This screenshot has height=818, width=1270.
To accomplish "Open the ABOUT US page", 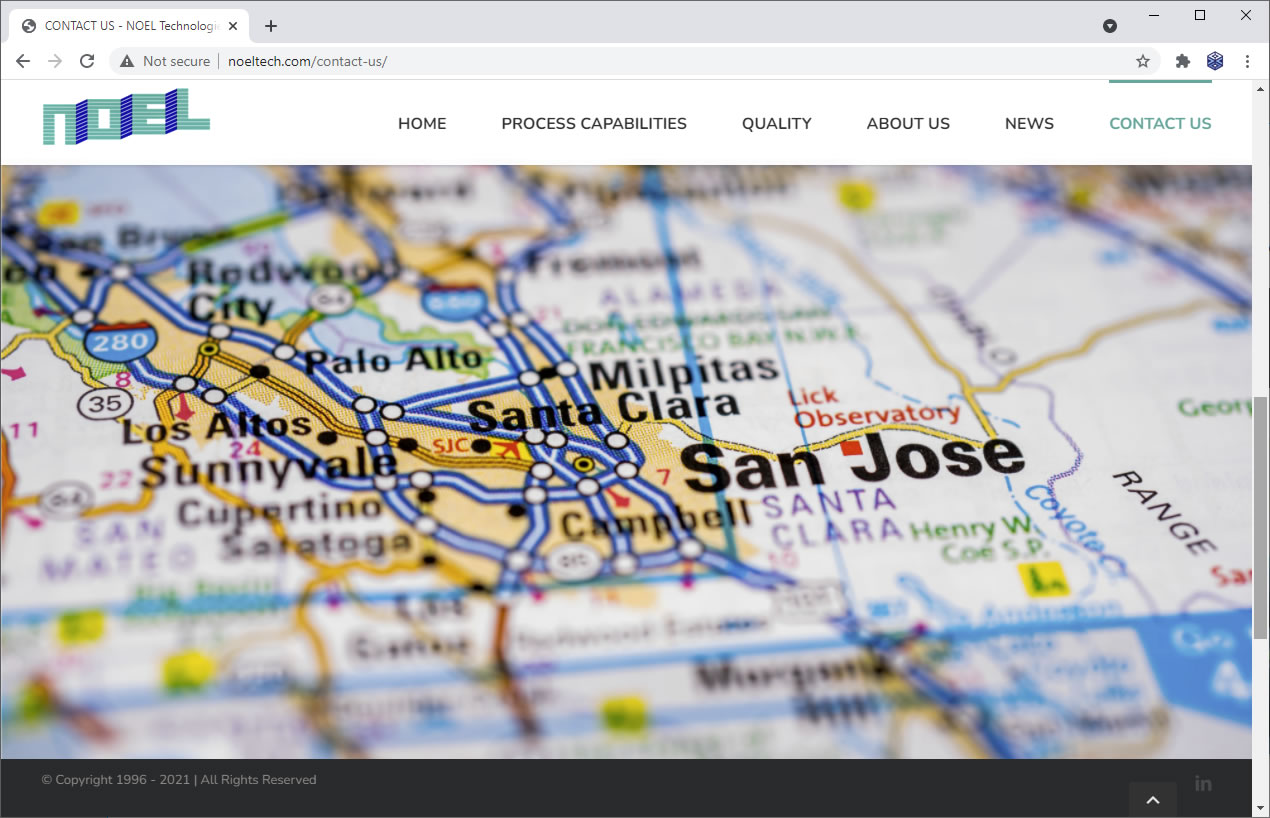I will click(x=908, y=124).
